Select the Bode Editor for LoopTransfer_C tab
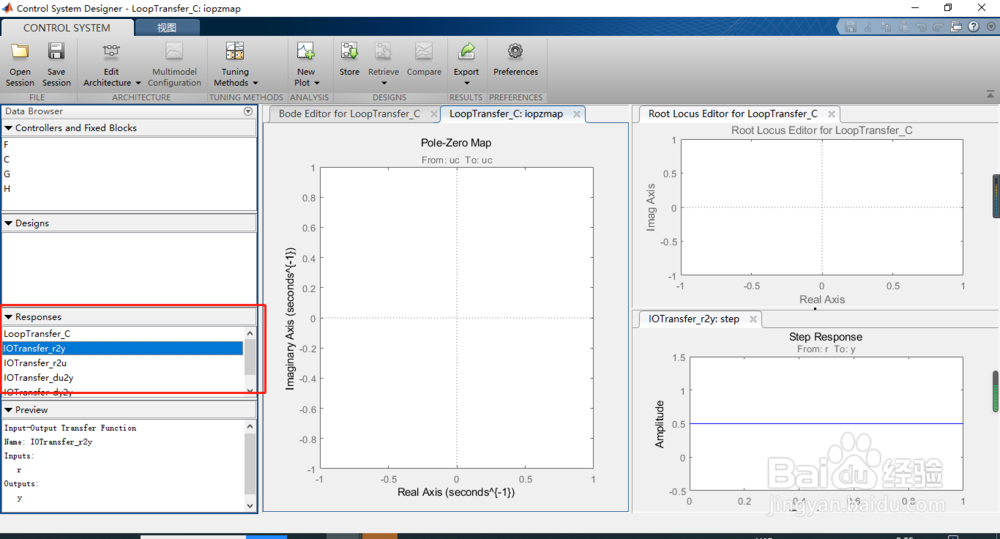This screenshot has width=1000, height=539. point(349,114)
